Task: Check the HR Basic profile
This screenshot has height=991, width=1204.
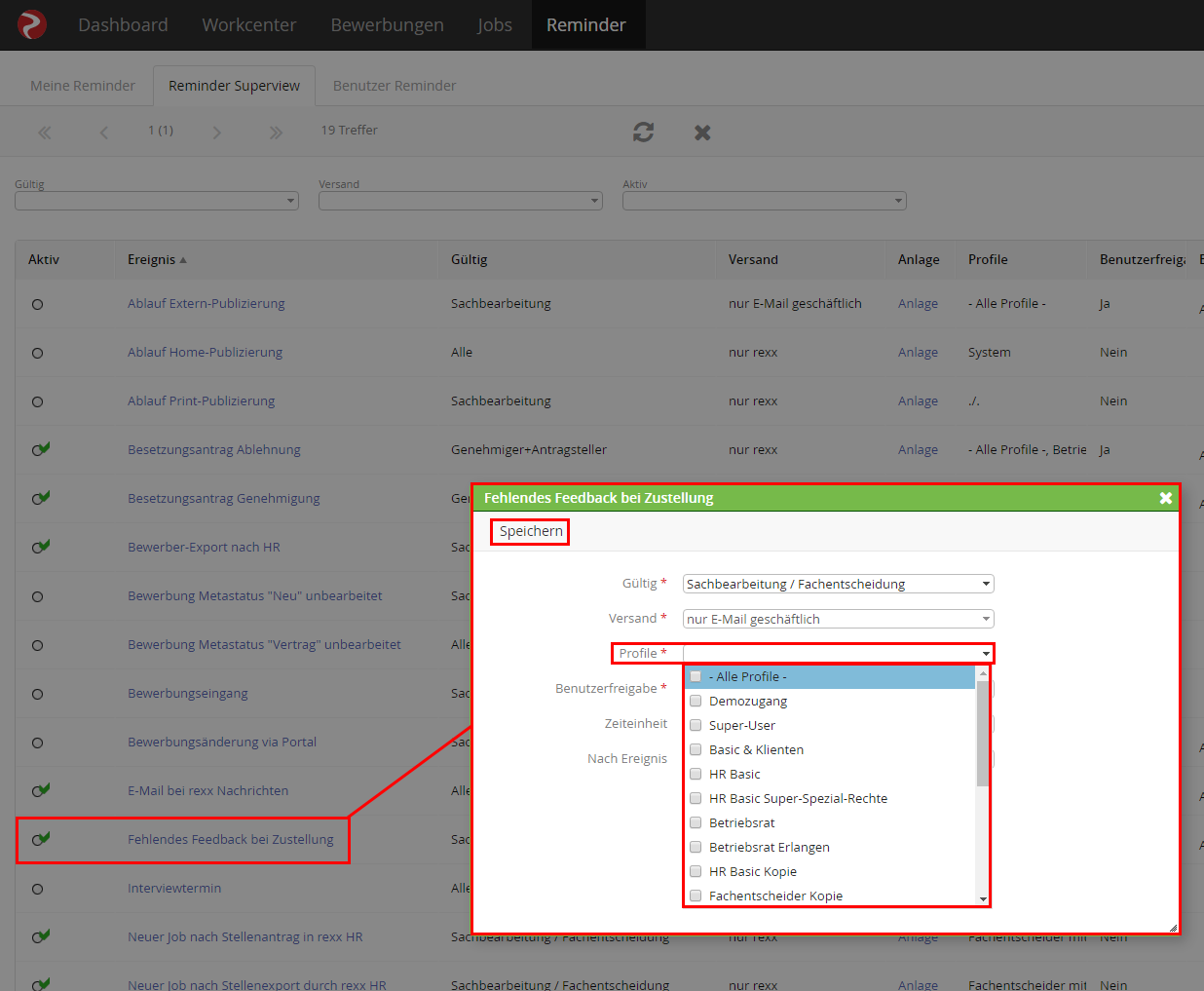Action: [x=696, y=774]
